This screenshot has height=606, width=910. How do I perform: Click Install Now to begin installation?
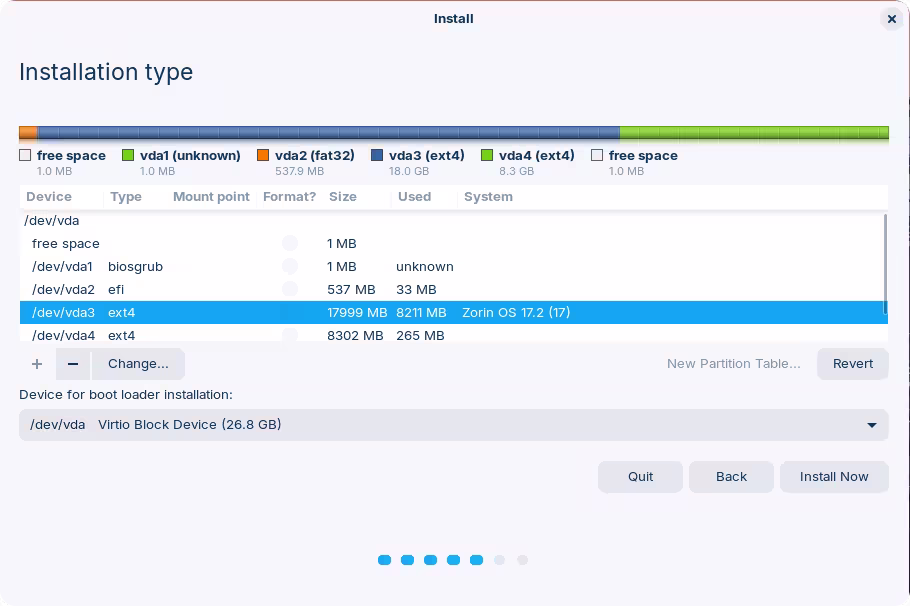click(833, 477)
